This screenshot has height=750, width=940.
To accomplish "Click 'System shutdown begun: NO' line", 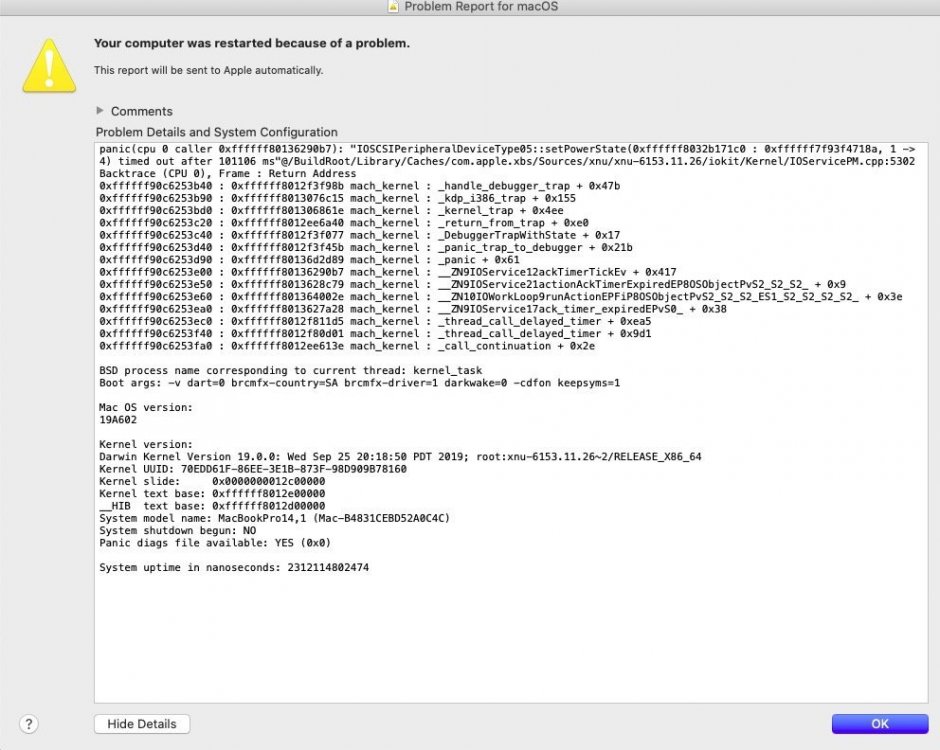I will [177, 531].
